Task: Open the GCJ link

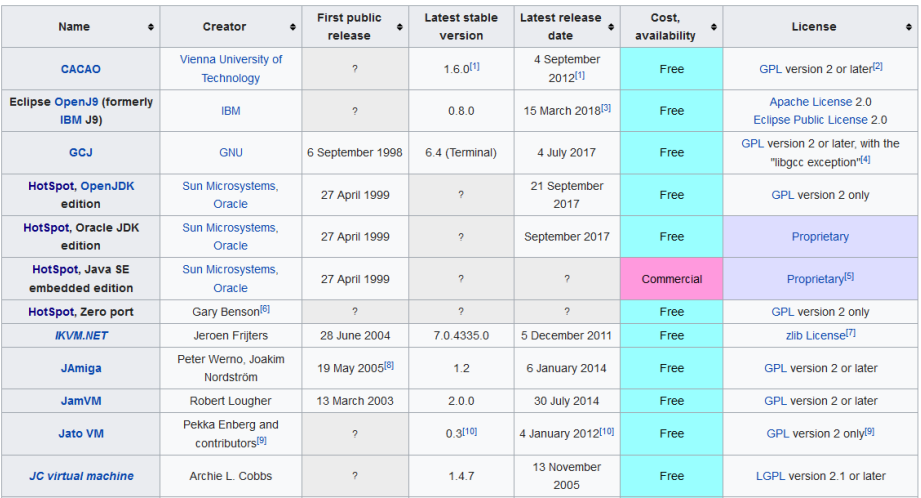Action: (80, 153)
